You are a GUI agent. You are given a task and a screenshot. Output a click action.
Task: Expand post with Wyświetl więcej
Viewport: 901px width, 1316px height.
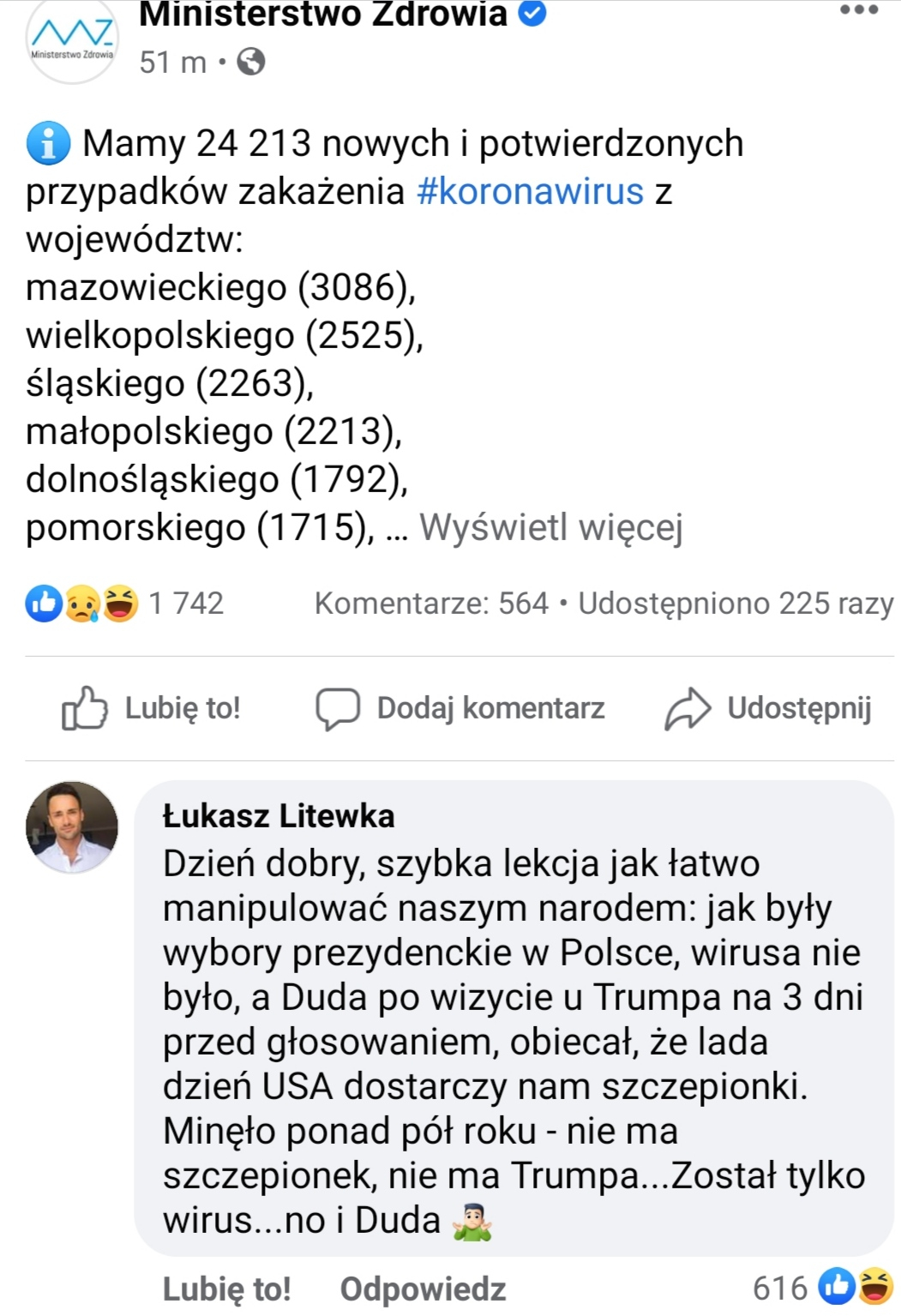click(550, 527)
